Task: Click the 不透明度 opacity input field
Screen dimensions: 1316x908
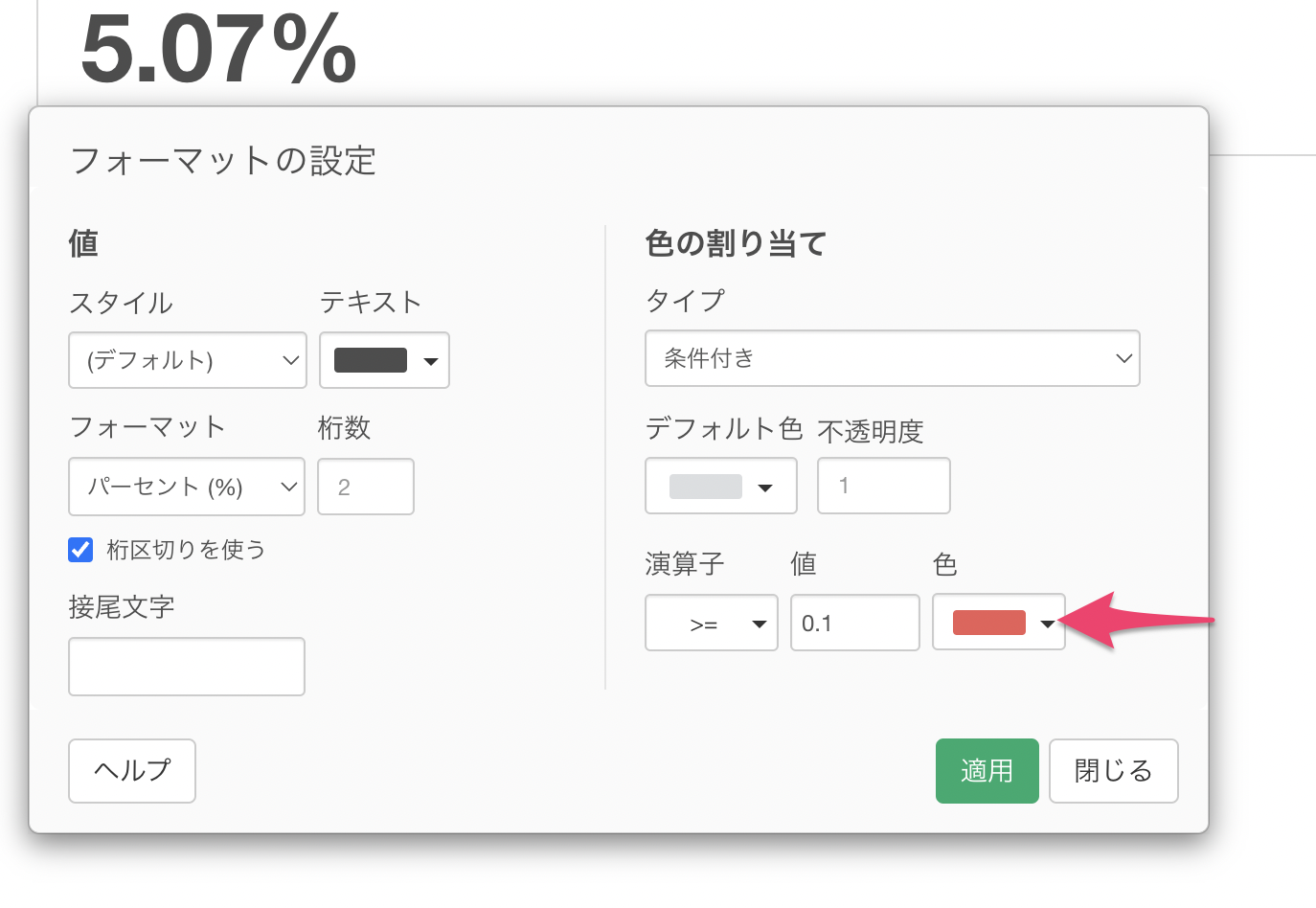Action: (883, 486)
